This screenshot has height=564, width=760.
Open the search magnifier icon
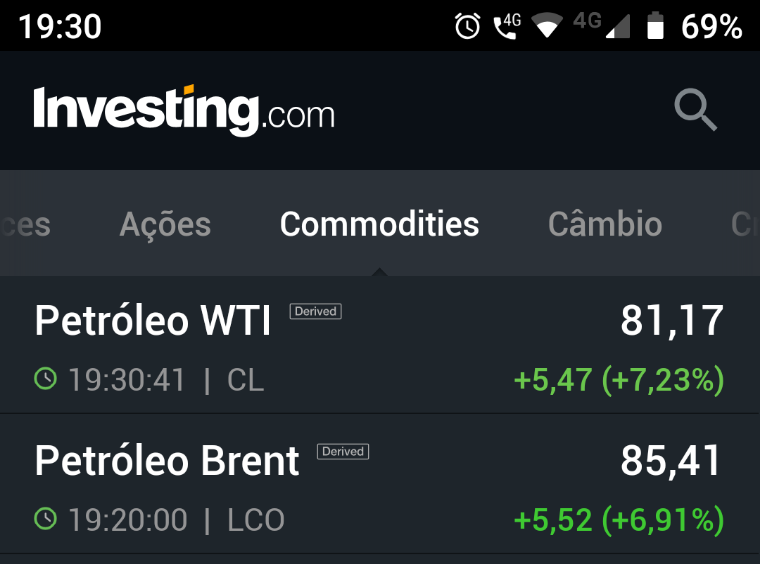coord(695,109)
